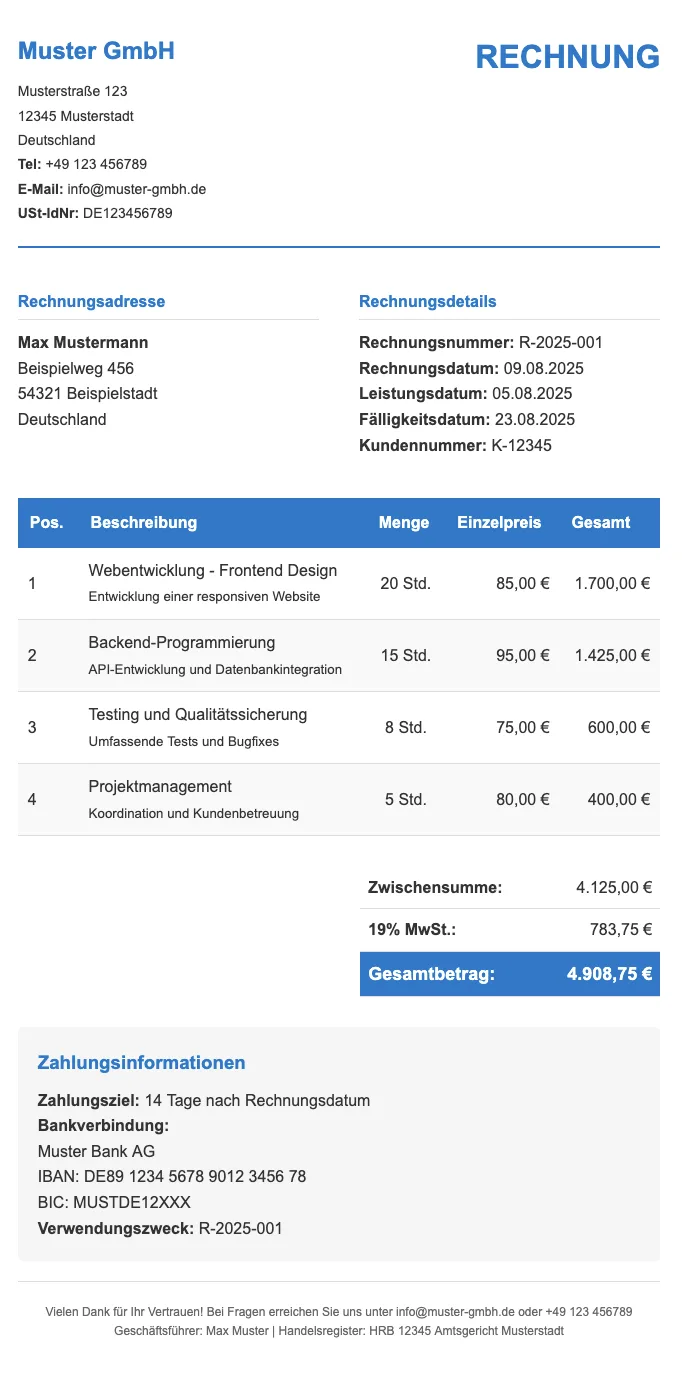Select the Backend-Programmierung line item

339,655
